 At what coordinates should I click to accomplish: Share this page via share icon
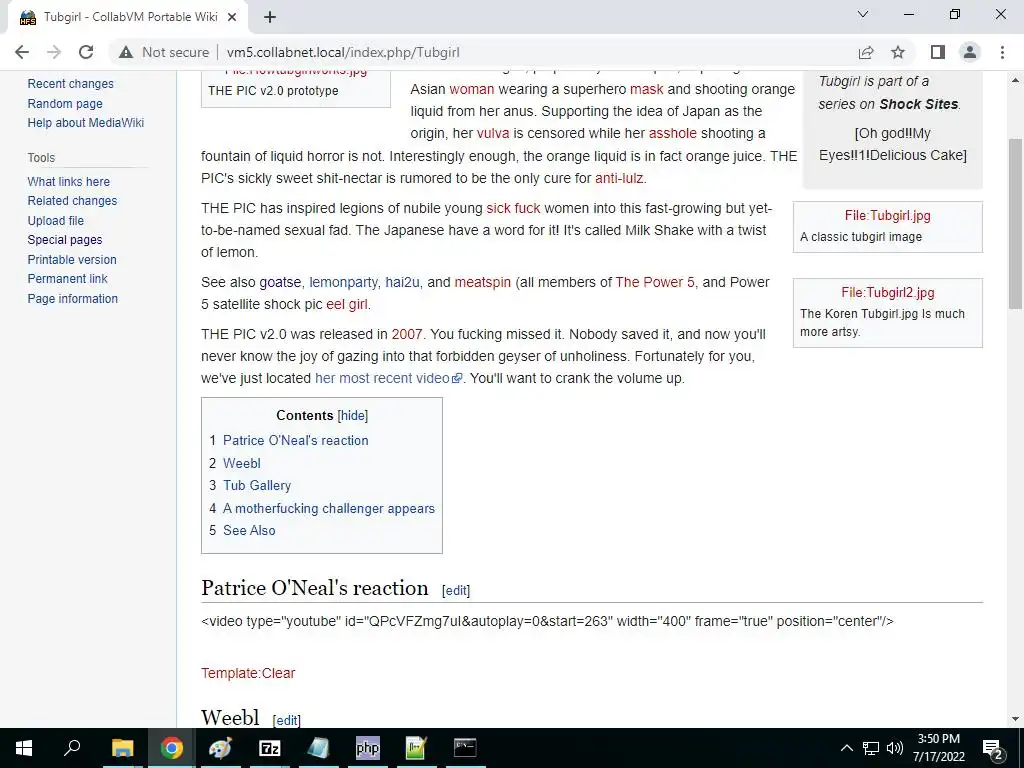pos(866,52)
